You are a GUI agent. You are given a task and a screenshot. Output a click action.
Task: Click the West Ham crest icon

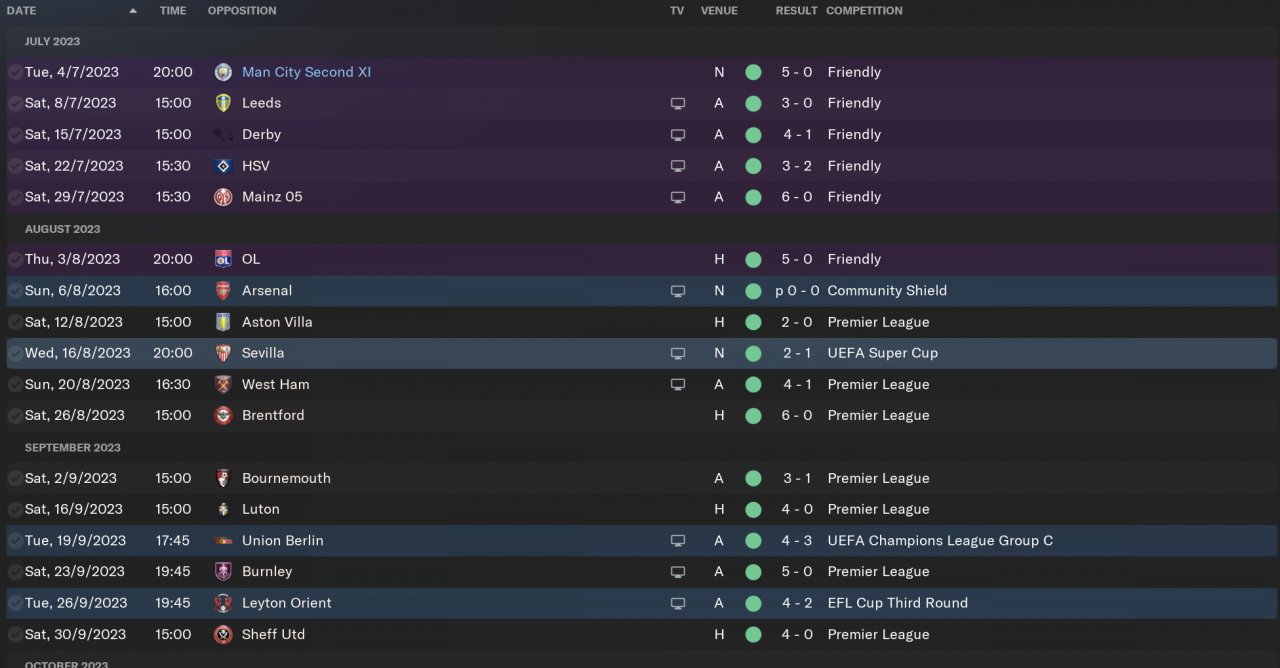[223, 384]
